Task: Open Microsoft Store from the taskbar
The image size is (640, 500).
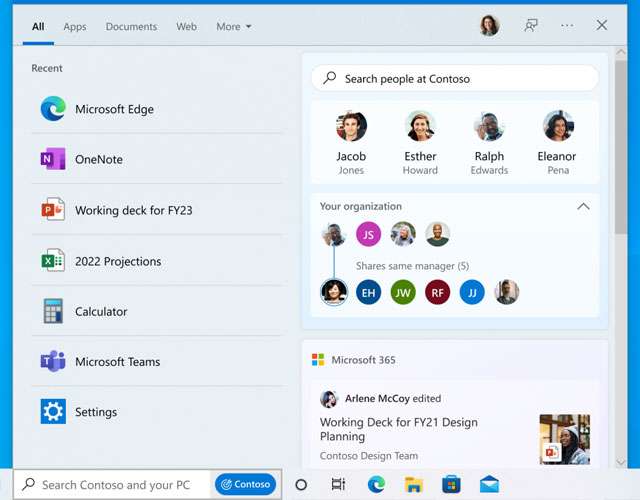Action: tap(451, 484)
